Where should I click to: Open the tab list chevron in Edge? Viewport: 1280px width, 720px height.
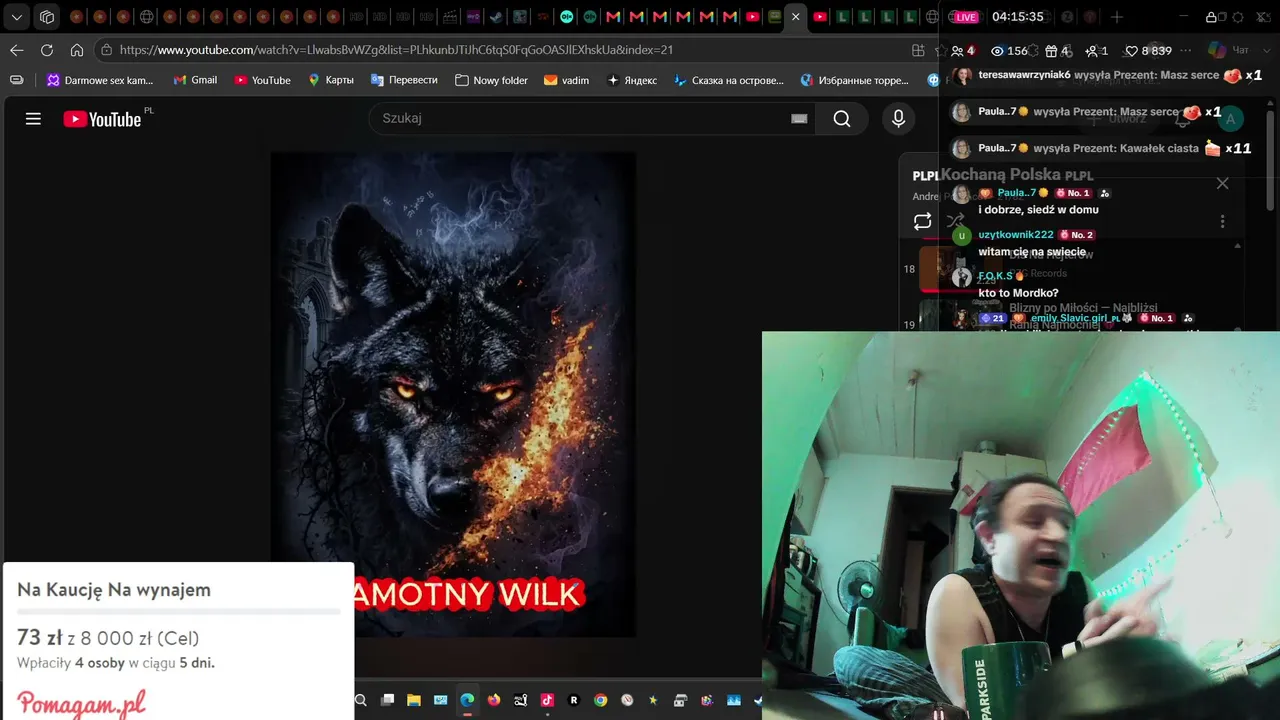(17, 17)
